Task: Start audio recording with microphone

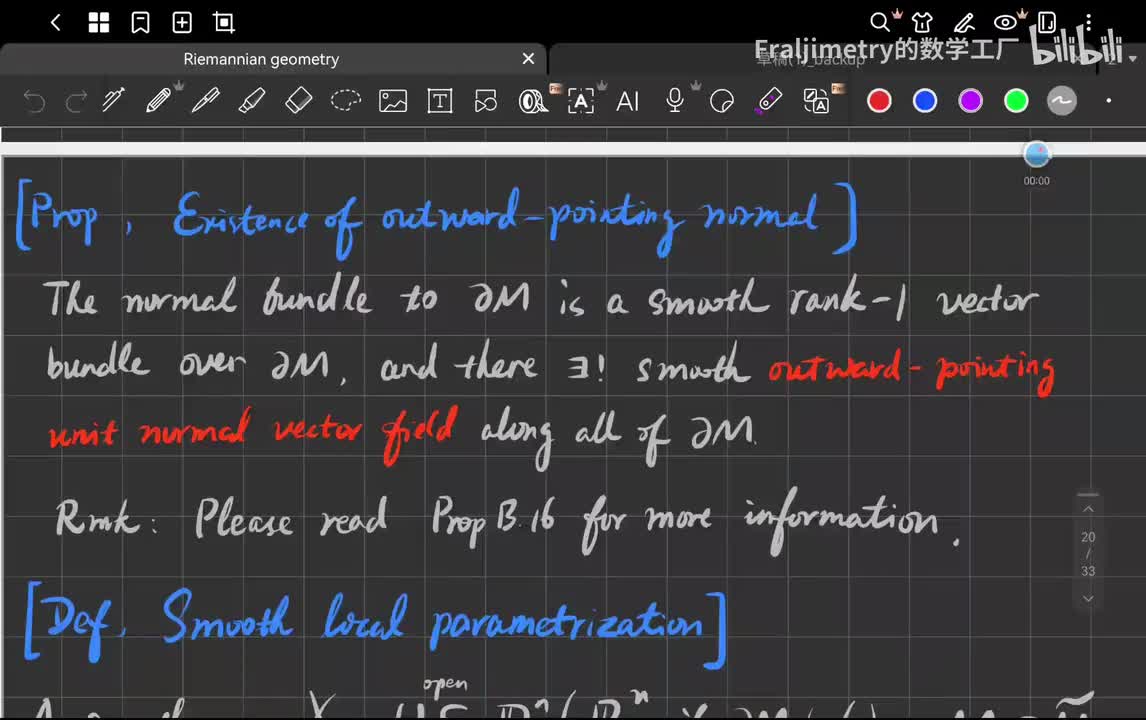Action: 675,100
